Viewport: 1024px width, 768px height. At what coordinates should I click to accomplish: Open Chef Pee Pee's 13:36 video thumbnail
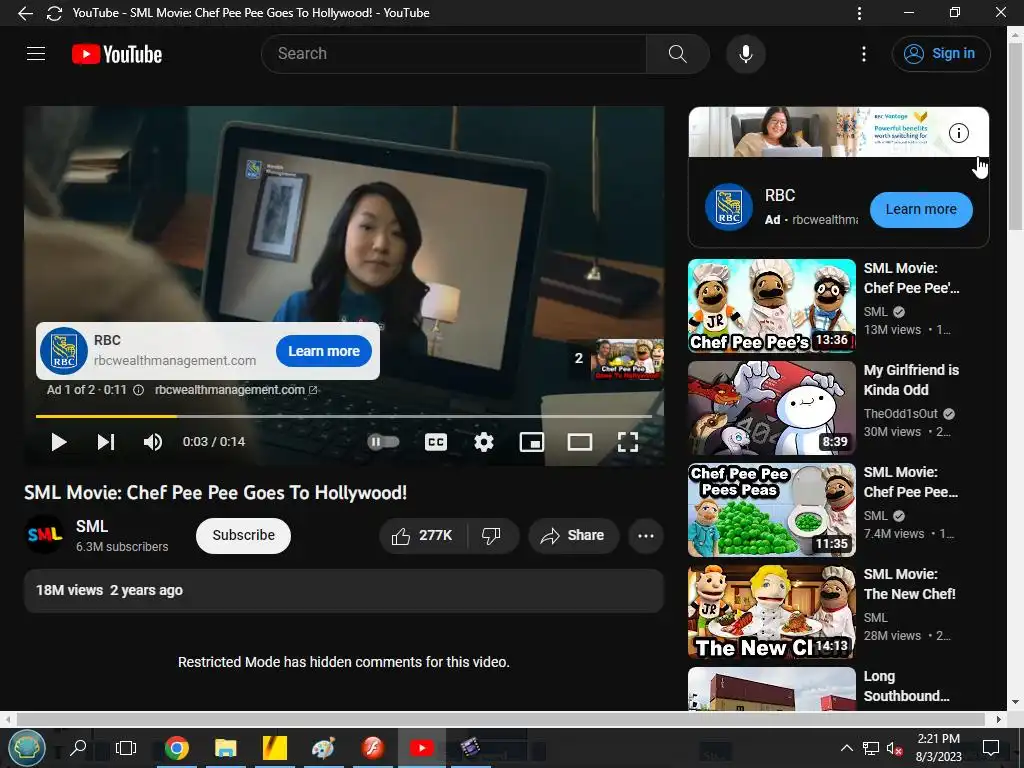point(771,306)
